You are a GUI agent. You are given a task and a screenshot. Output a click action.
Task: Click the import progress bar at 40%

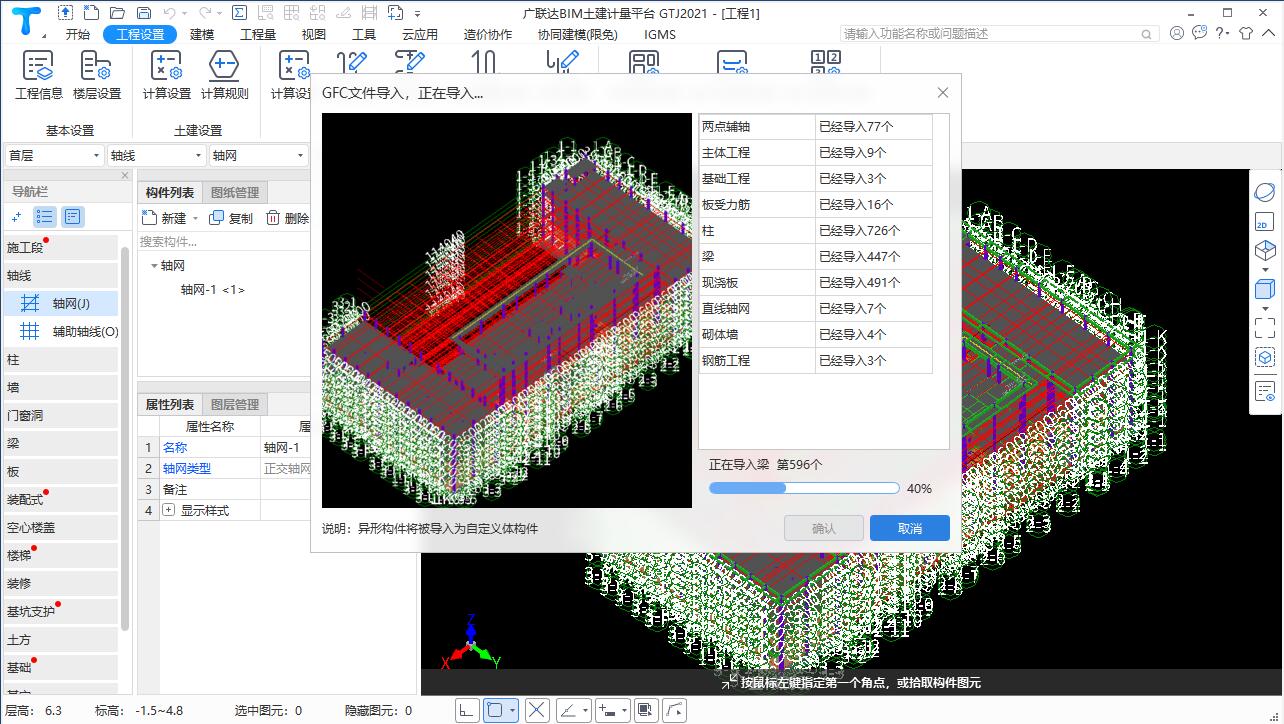pos(804,488)
